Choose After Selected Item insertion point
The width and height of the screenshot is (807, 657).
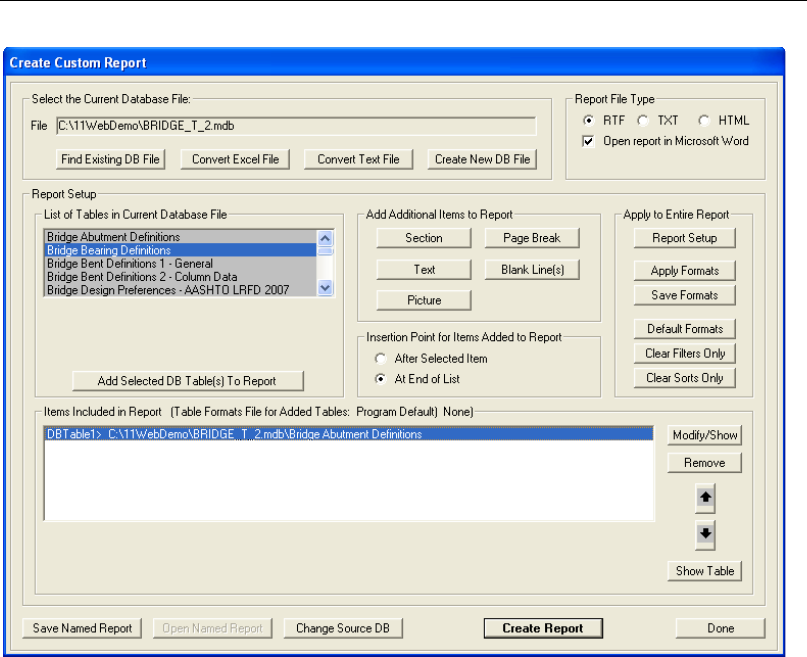coord(380,359)
